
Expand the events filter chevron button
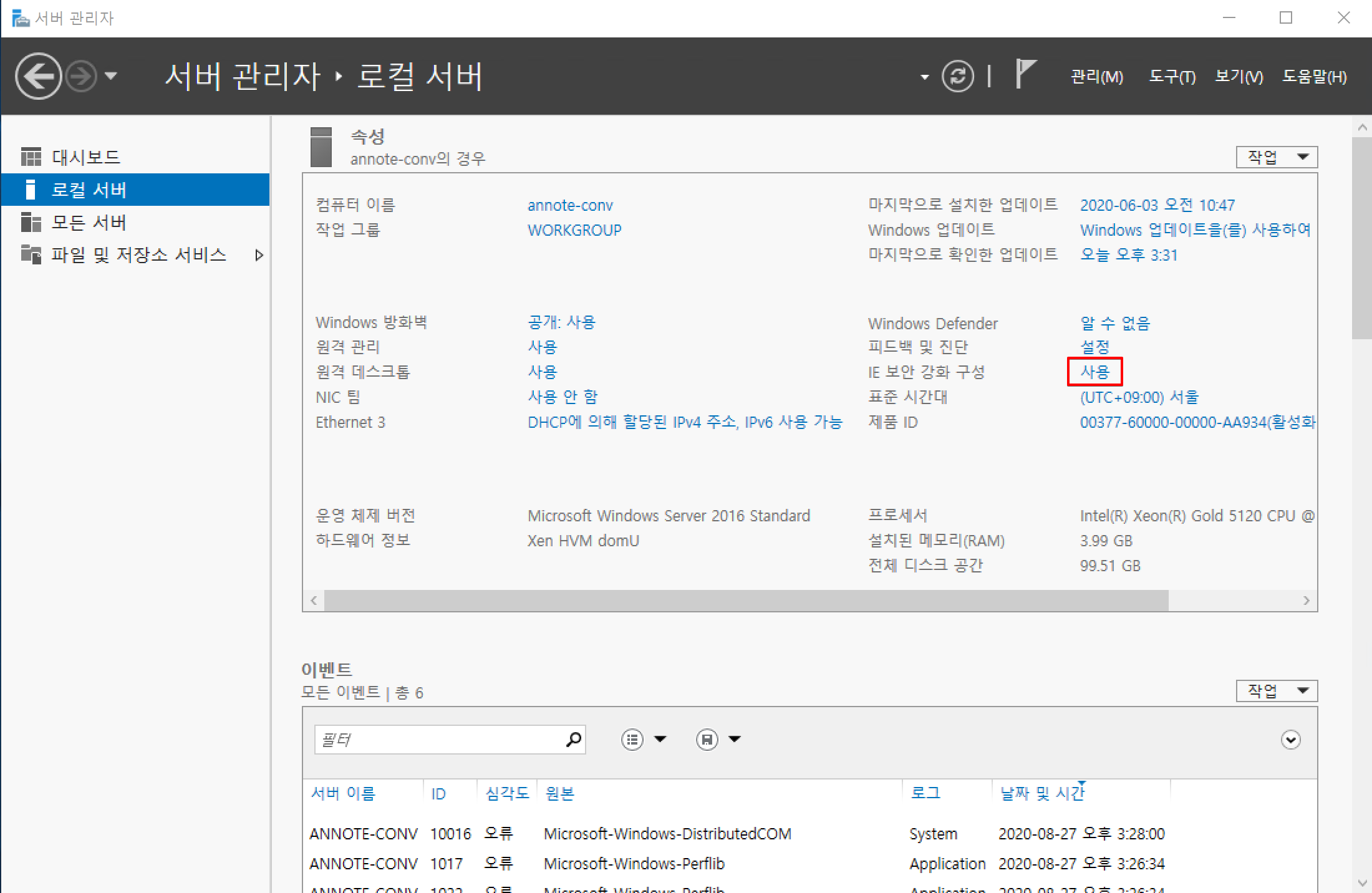pos(1290,740)
